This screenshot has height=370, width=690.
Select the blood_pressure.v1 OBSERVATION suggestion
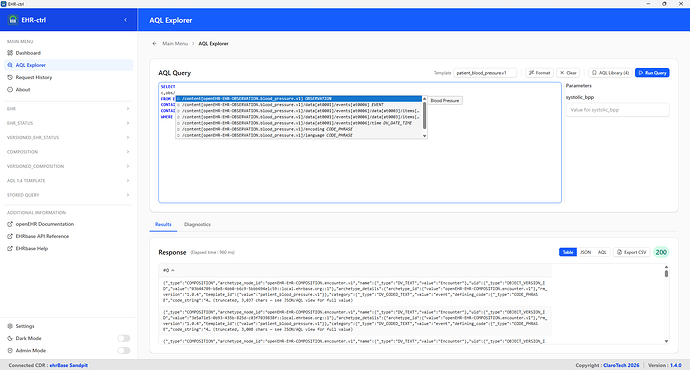coord(299,99)
